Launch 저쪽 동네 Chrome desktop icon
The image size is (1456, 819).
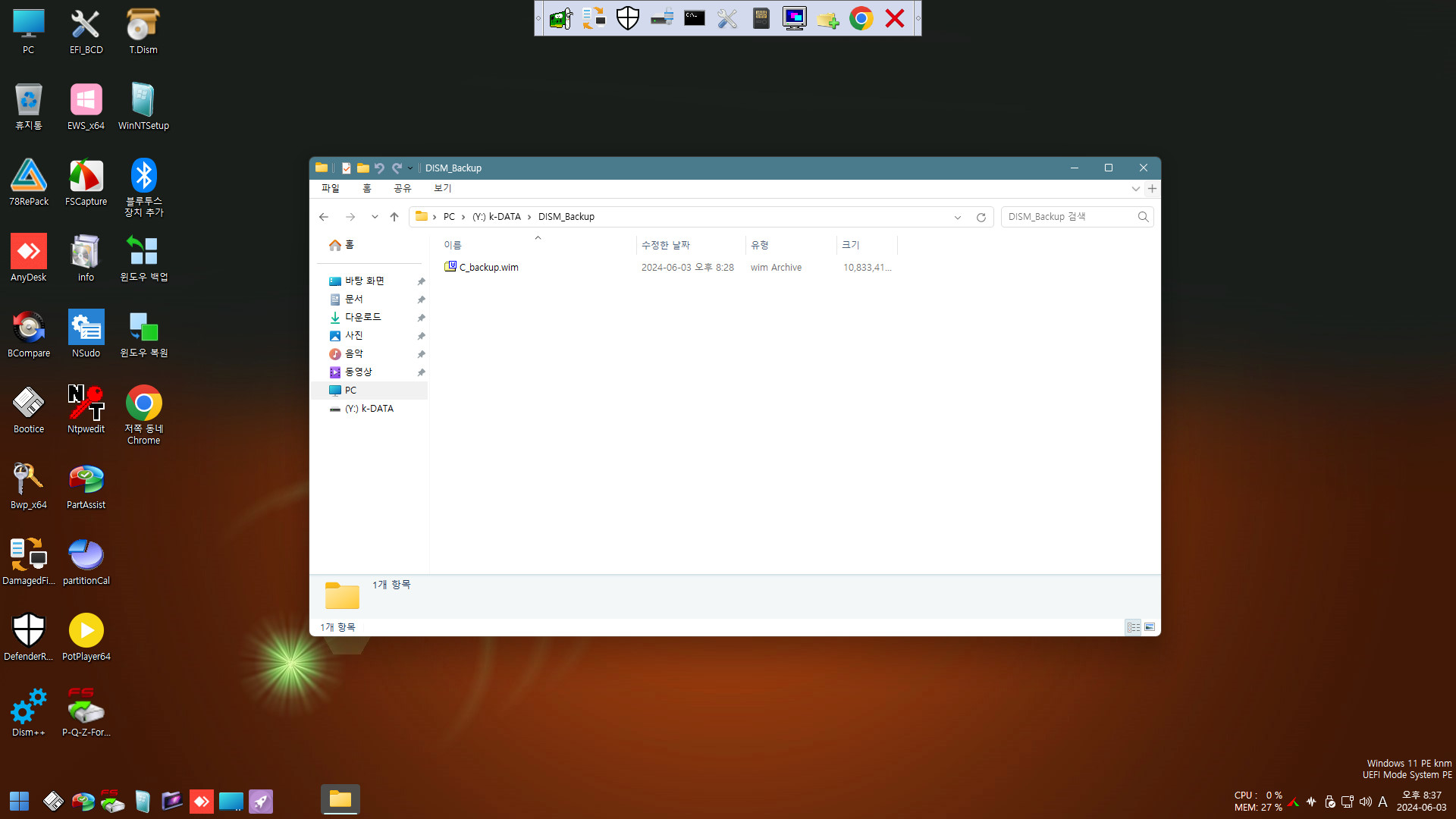143,415
